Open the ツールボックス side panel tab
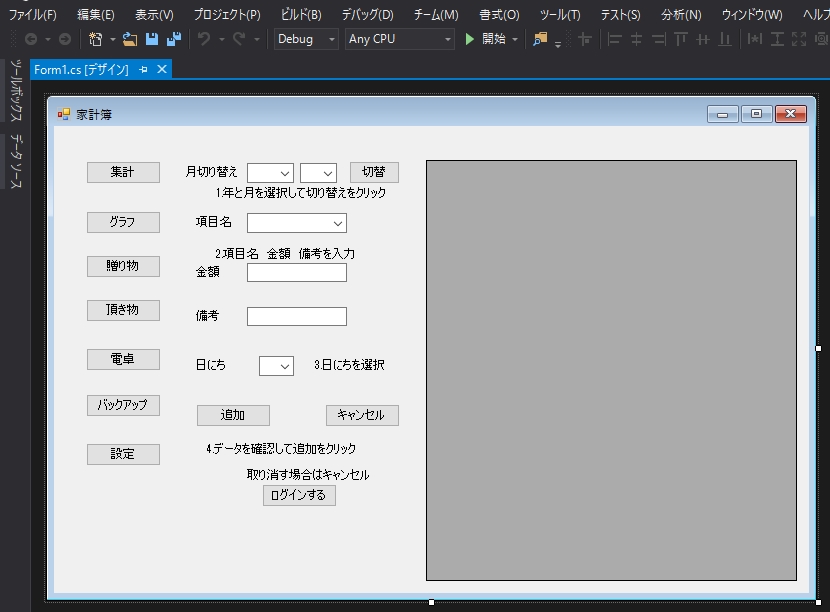The height and width of the screenshot is (612, 830). pyautogui.click(x=16, y=90)
